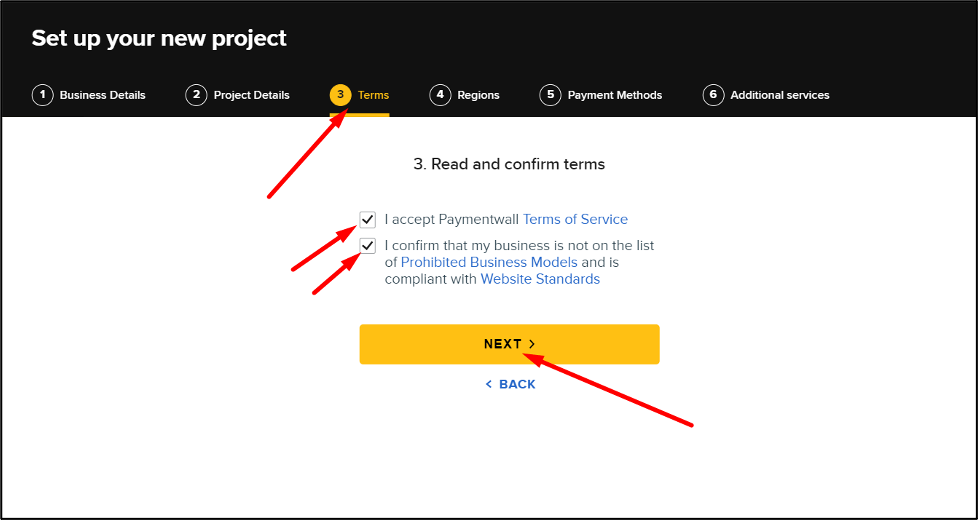
Task: Jump to the Additional services tab
Action: click(x=780, y=95)
